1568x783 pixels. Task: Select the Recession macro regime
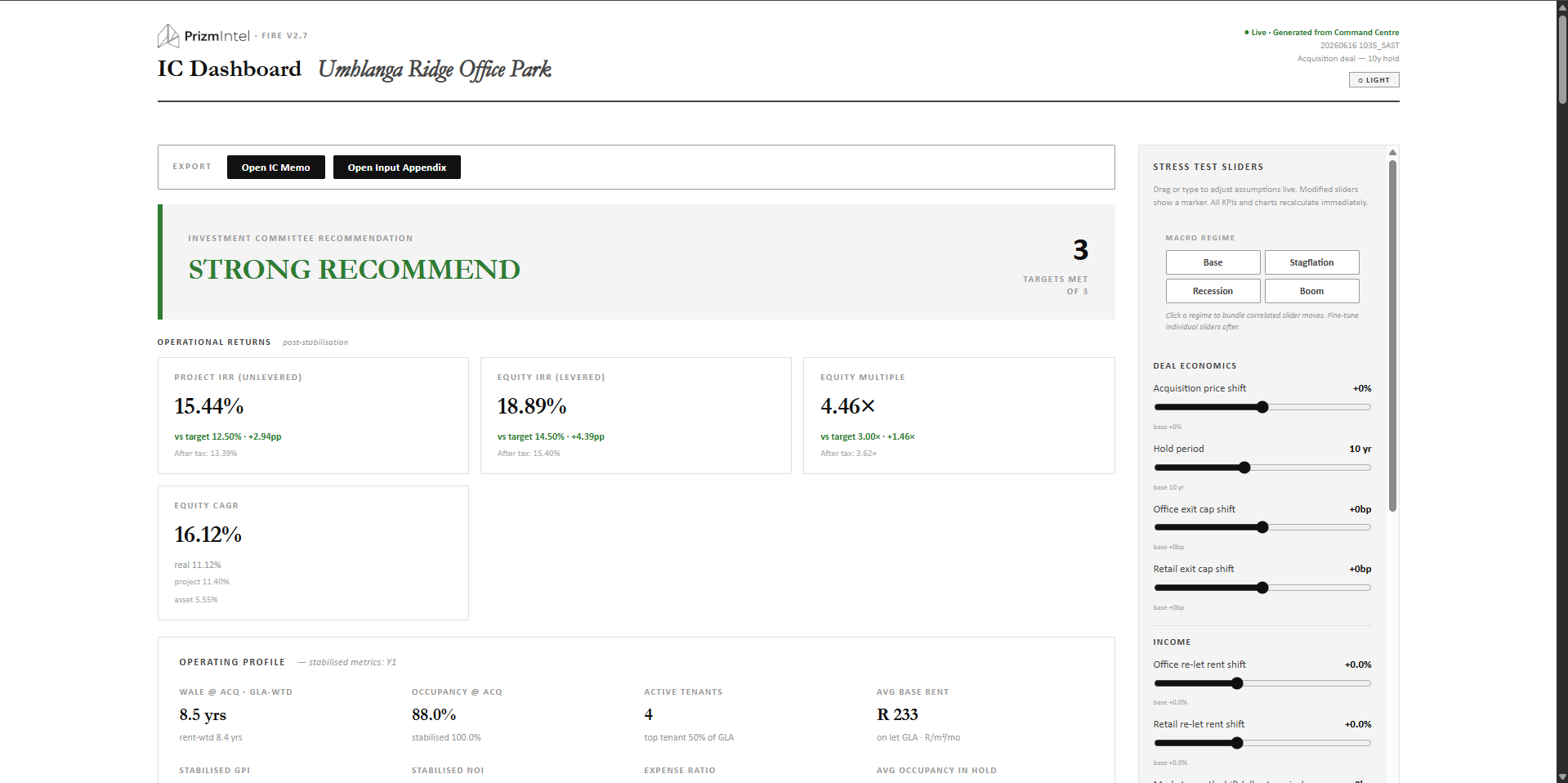click(x=1213, y=291)
